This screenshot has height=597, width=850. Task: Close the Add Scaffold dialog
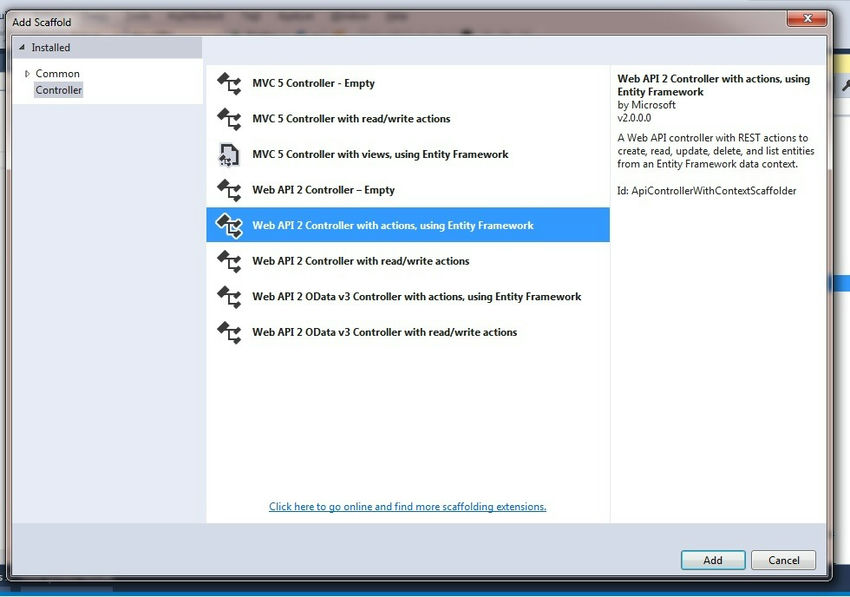[x=807, y=19]
